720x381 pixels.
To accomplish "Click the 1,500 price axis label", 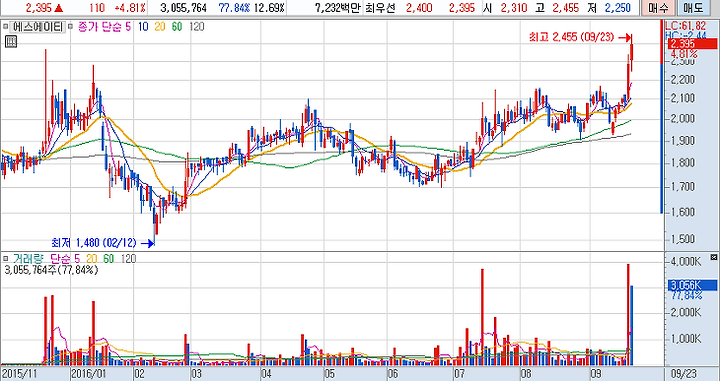I will click(682, 239).
